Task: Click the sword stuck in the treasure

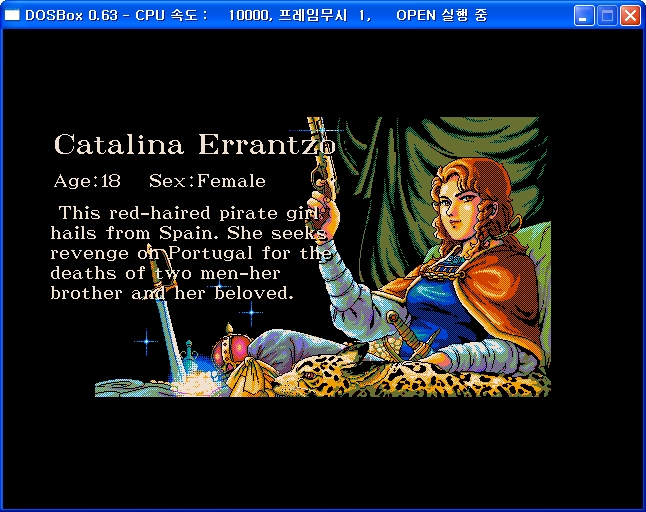Action: pos(166,312)
